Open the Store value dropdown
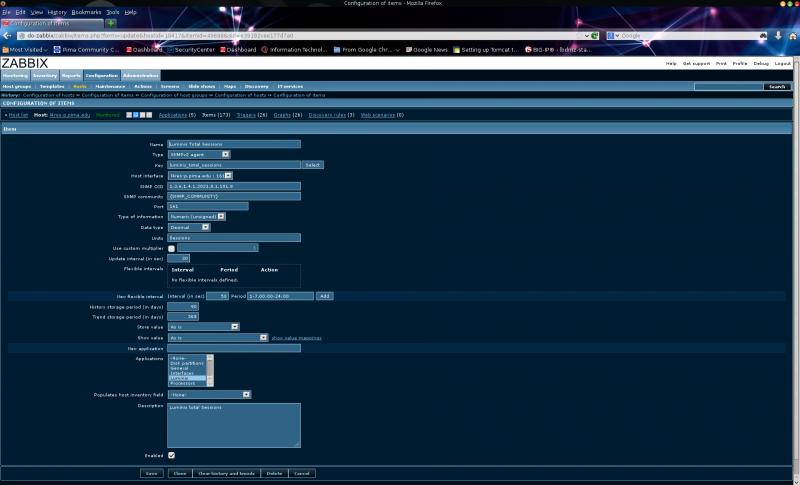The height and width of the screenshot is (485, 800). point(204,327)
